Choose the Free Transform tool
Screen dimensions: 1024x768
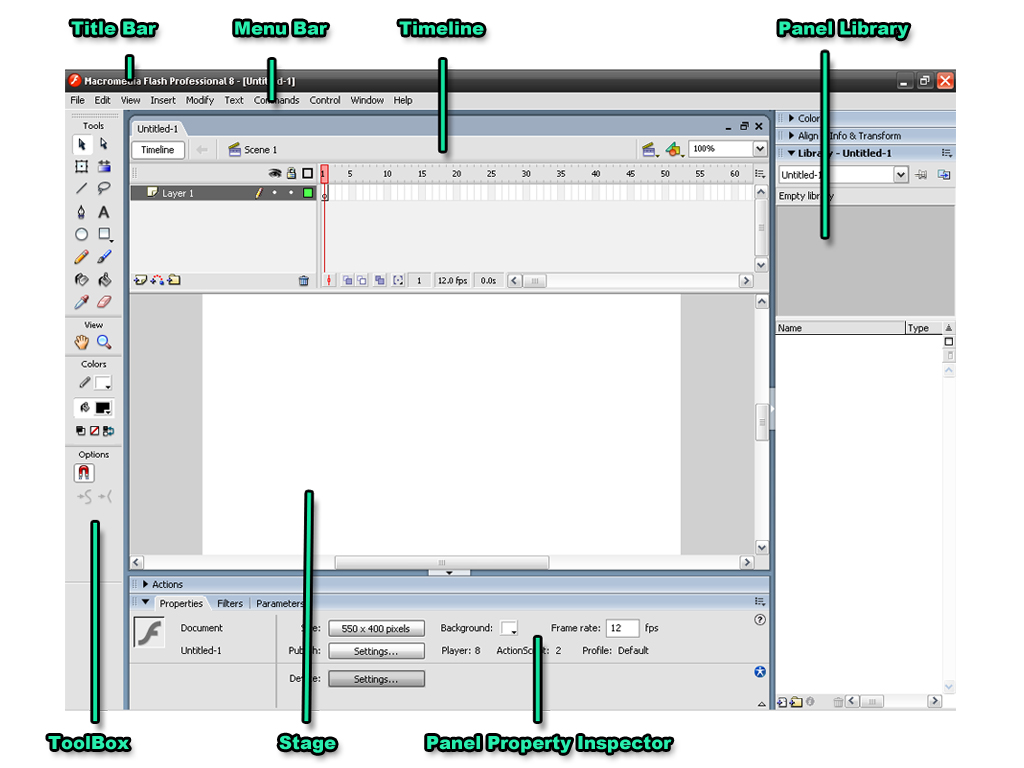(82, 167)
